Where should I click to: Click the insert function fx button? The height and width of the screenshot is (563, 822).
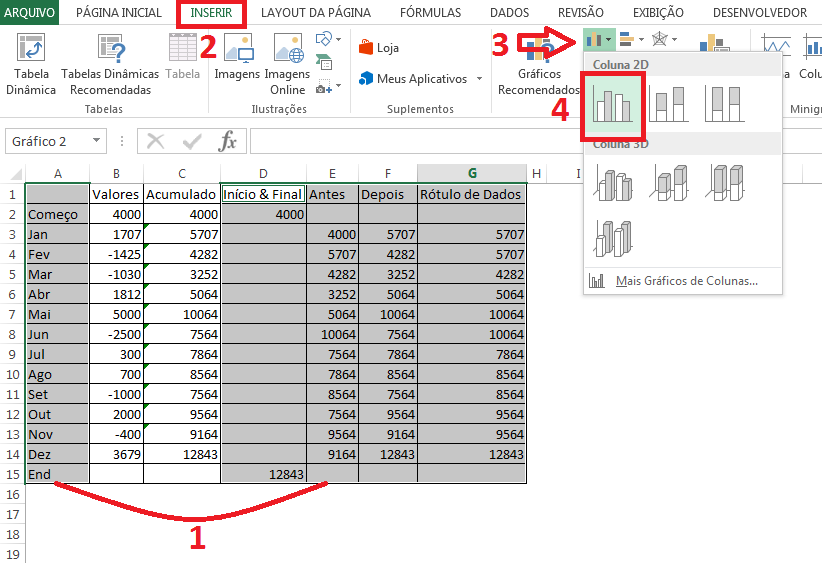[x=228, y=141]
